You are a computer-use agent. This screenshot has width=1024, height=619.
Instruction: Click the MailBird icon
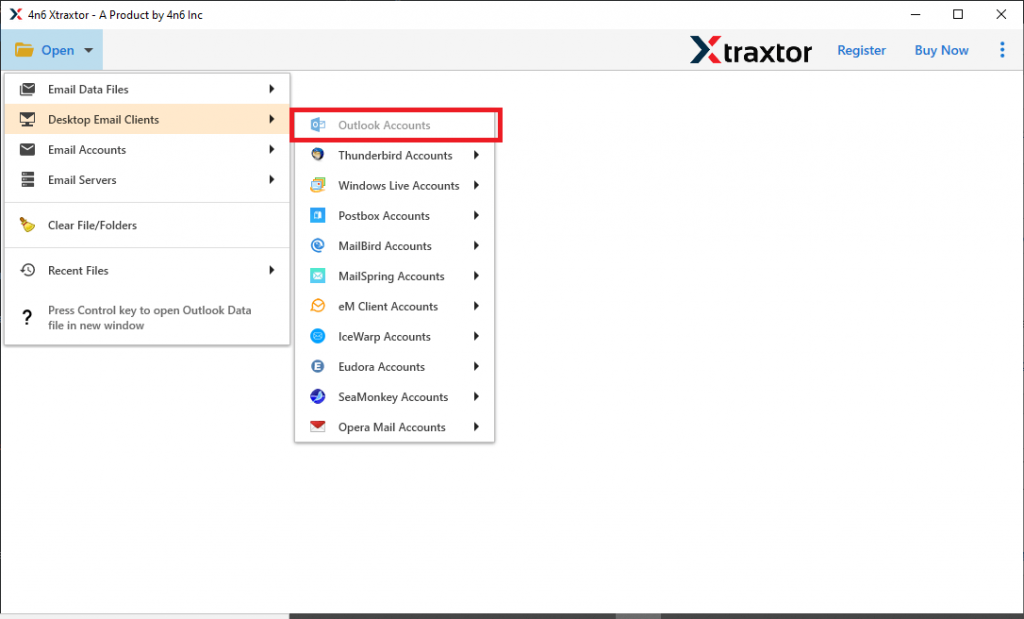(x=317, y=246)
